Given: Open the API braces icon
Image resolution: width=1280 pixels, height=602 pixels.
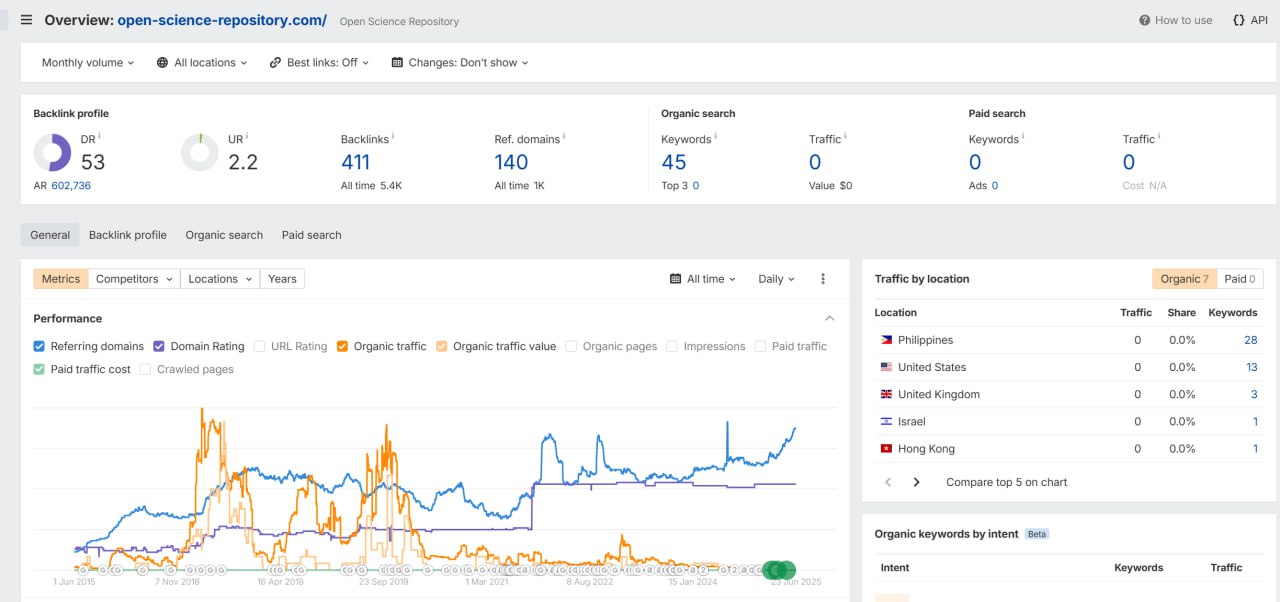Looking at the screenshot, I should click(x=1239, y=20).
